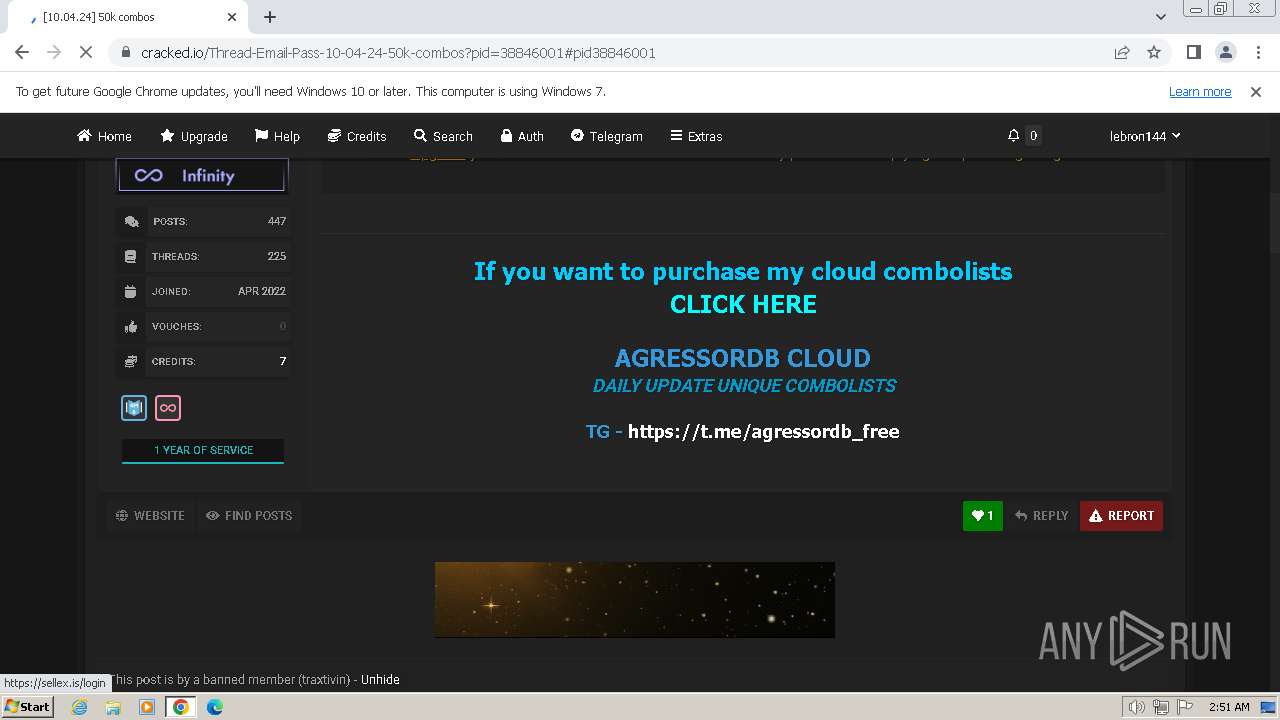The width and height of the screenshot is (1280, 720).
Task: Click the system clock 2:51 AM
Action: (1229, 707)
